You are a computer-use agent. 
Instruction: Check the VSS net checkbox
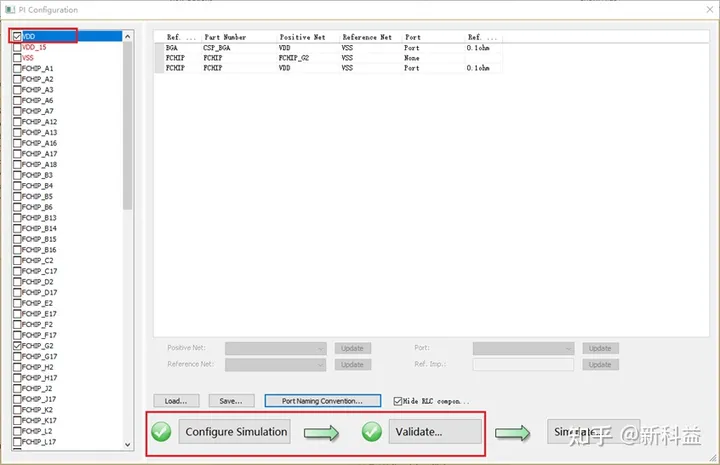click(x=17, y=57)
